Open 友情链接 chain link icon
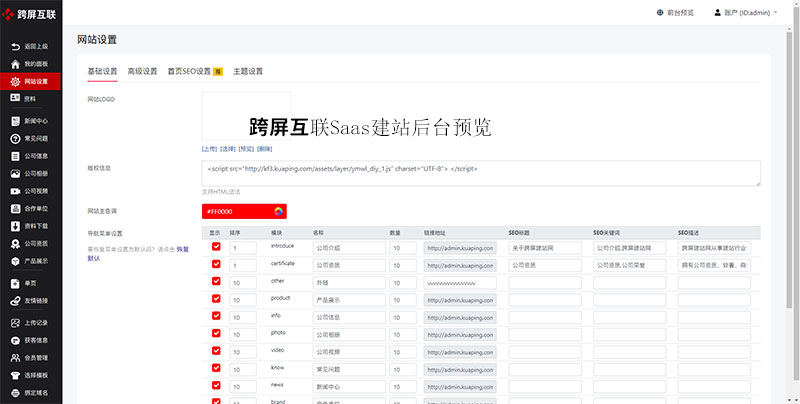The height and width of the screenshot is (404, 800). (x=15, y=301)
